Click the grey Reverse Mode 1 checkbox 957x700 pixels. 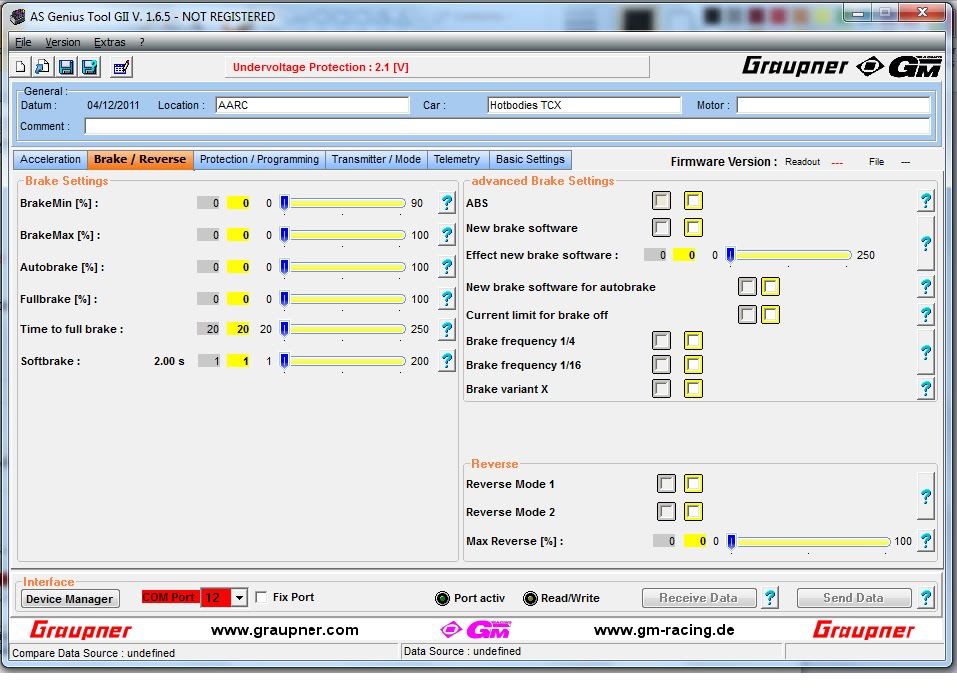point(666,483)
